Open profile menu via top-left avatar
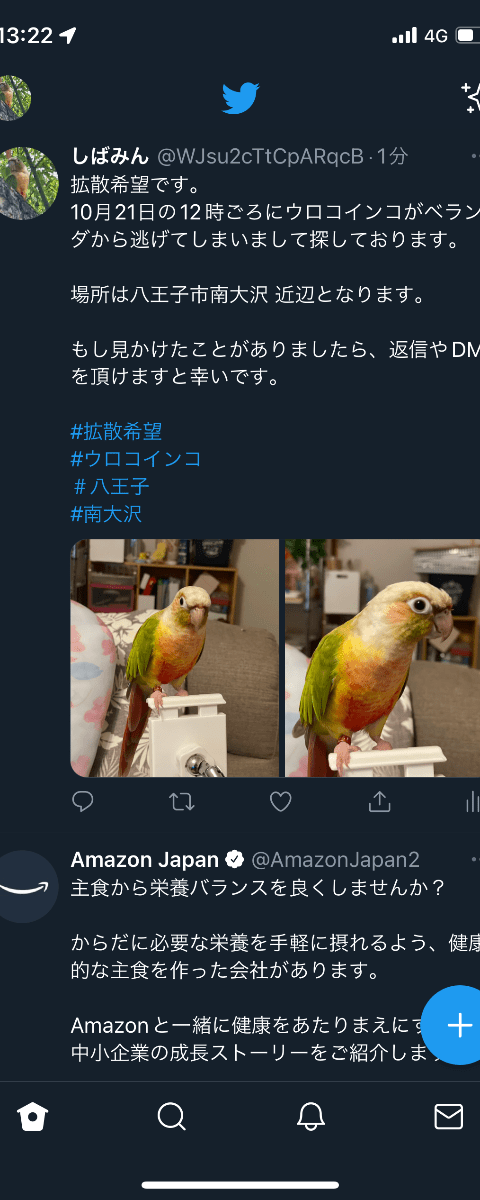Image resolution: width=480 pixels, height=1200 pixels. [13, 98]
